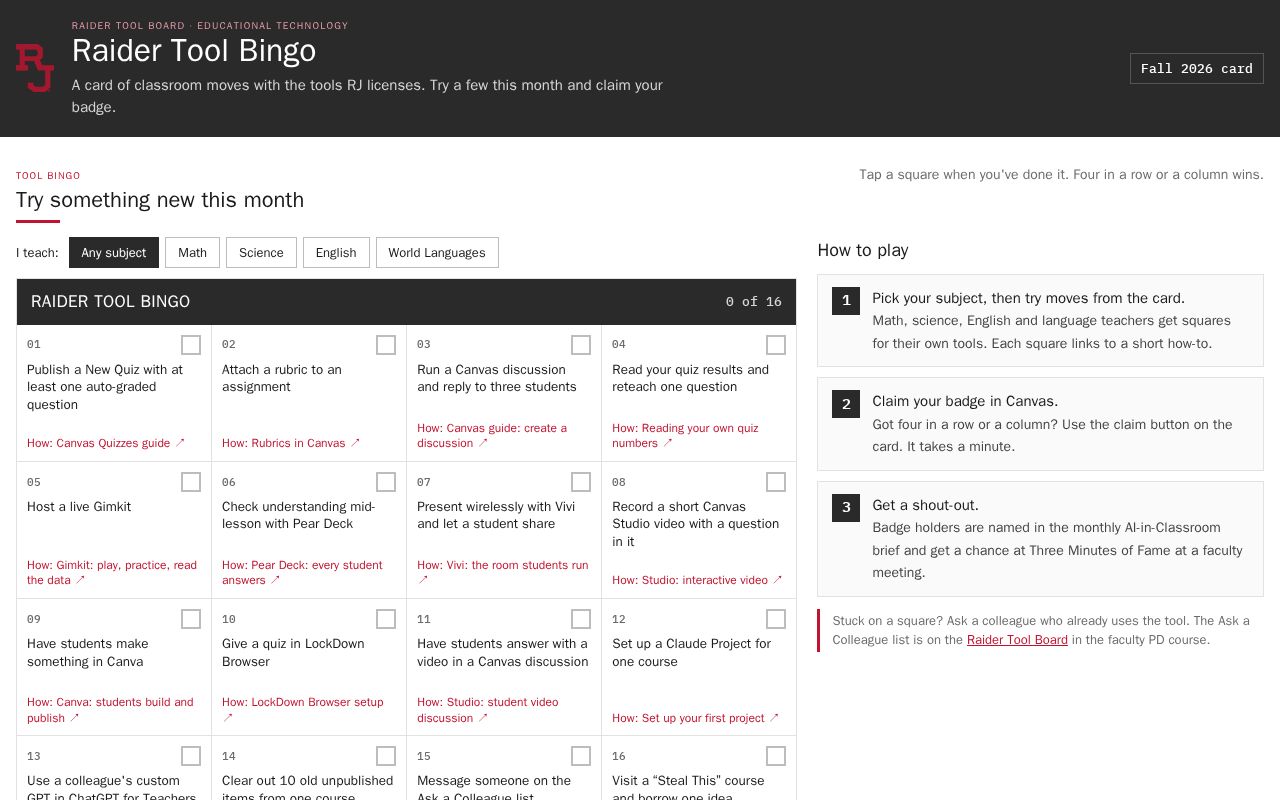Click the How to play heading
Viewport: 1280px width, 800px height.
[x=863, y=250]
